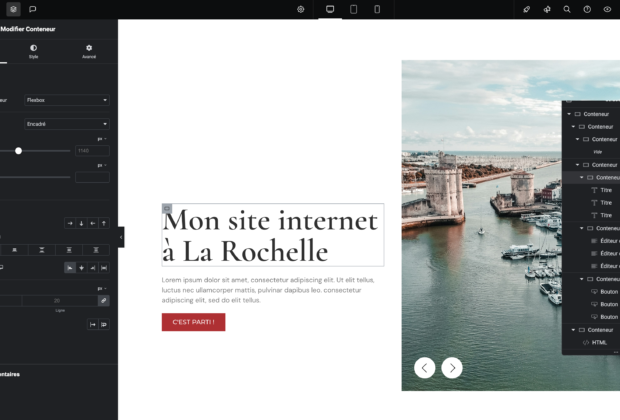Click the empty min height input field
Image resolution: width=620 pixels, height=420 pixels.
coord(92,177)
